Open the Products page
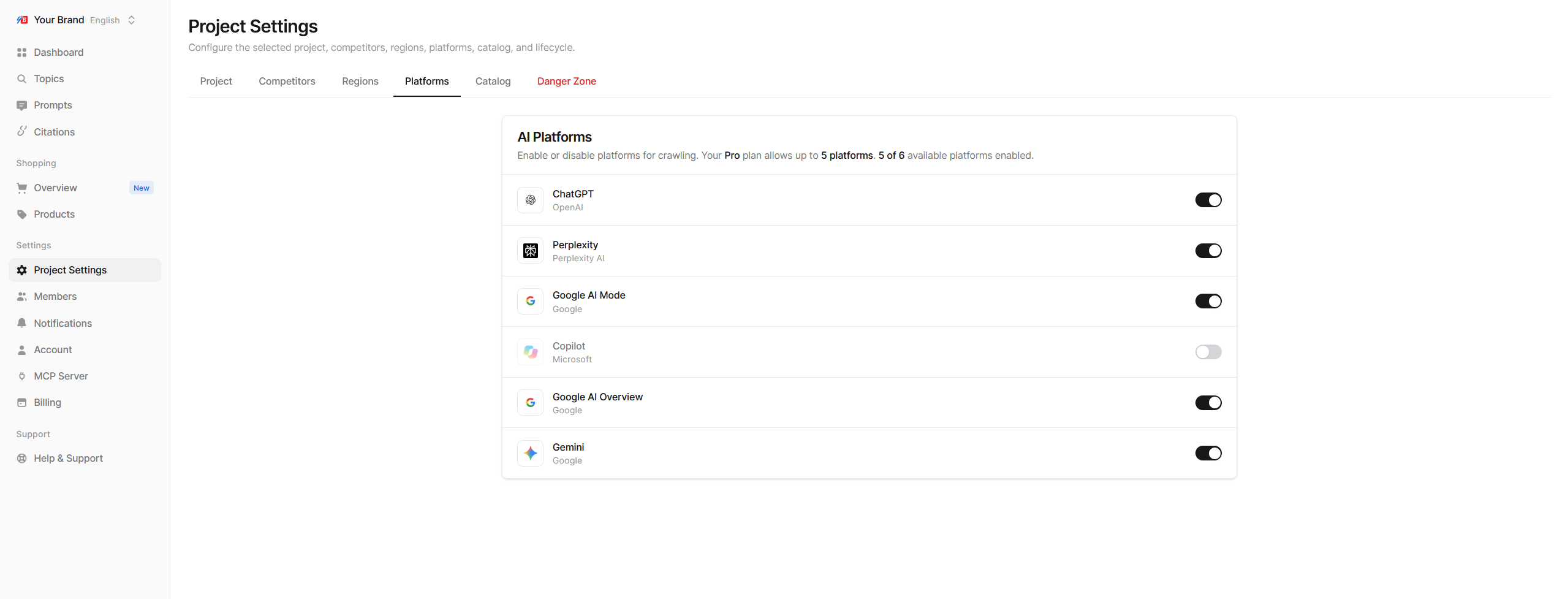This screenshot has height=599, width=1568. tap(85, 215)
